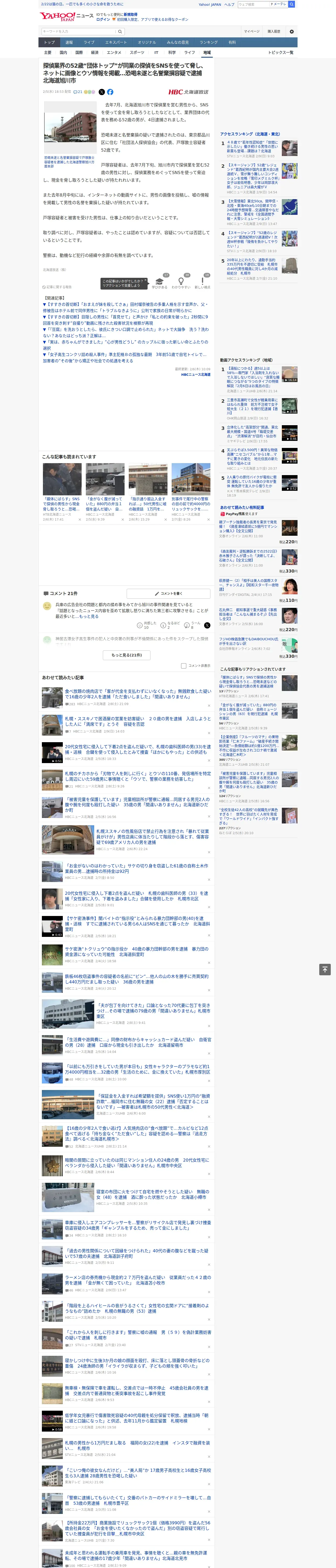Click the HBC 北海道放送 logo
This screenshot has width=336, height=1568.
188,92
